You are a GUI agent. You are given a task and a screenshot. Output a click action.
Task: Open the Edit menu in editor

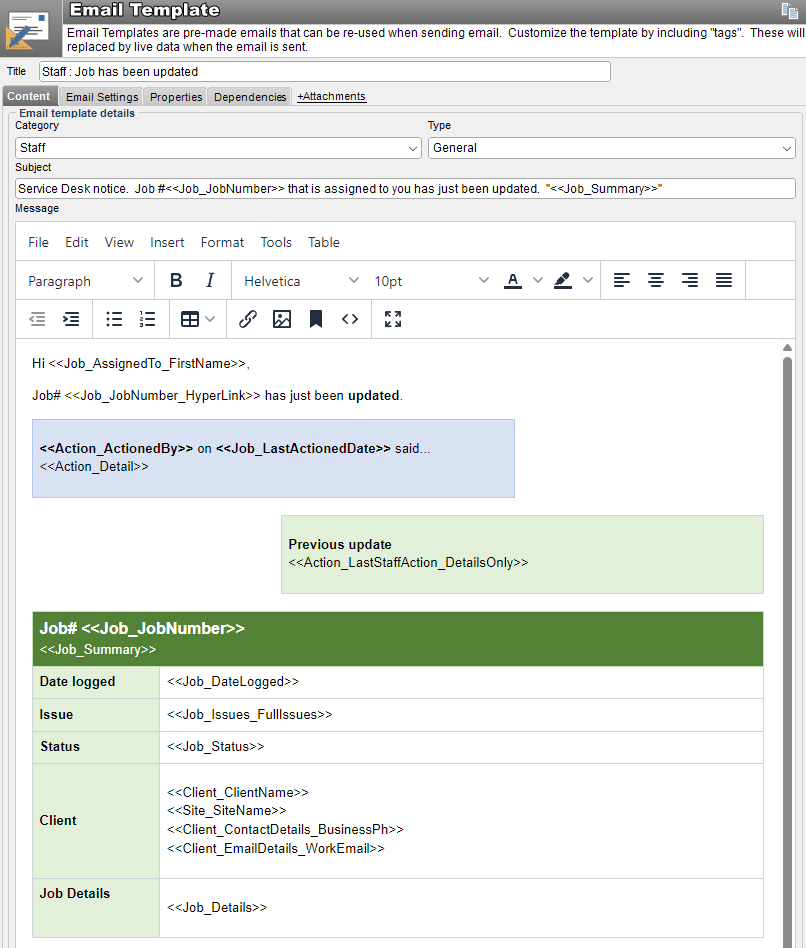(77, 242)
